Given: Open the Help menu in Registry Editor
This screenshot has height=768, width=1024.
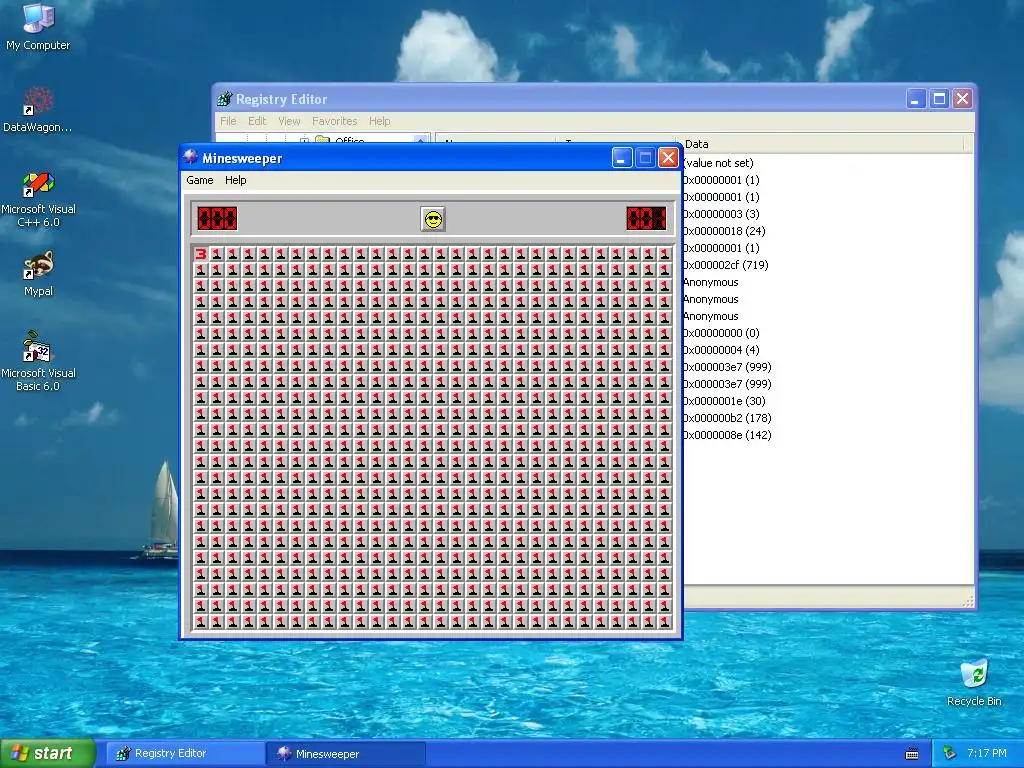Looking at the screenshot, I should click(379, 121).
